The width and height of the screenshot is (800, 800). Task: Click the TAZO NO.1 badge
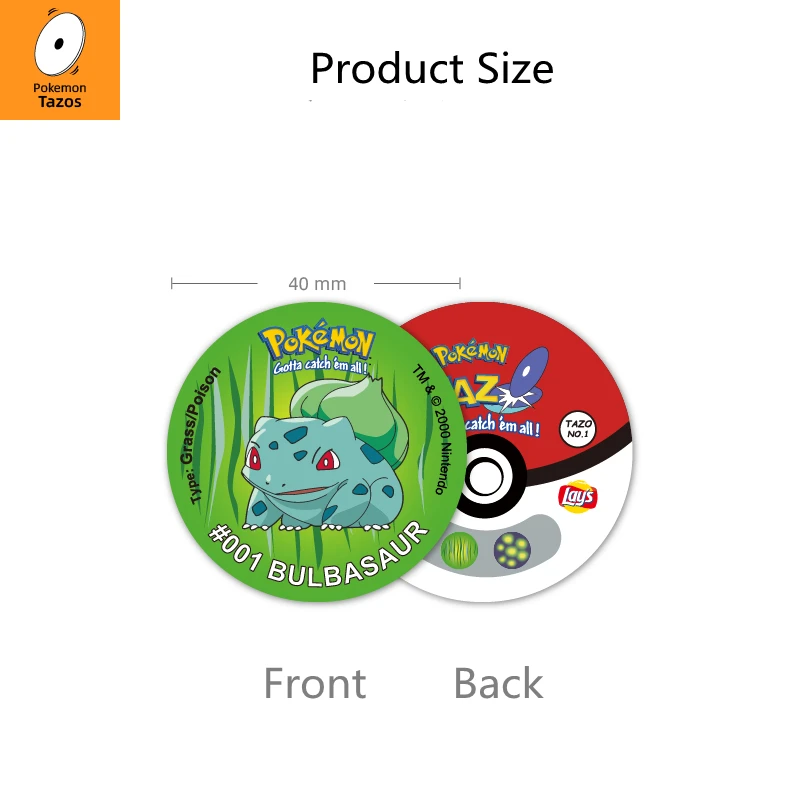(x=578, y=429)
